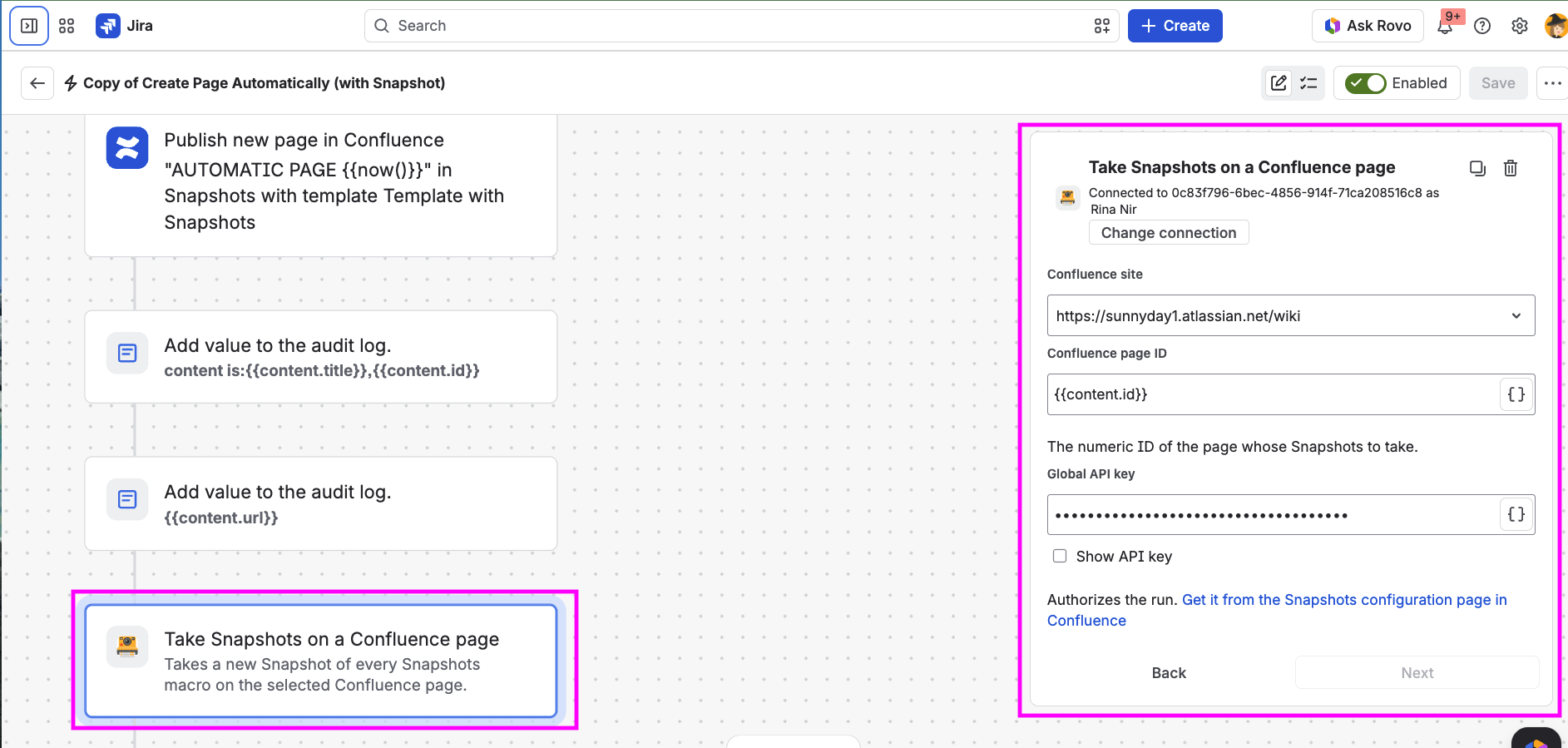Switch to the rule editor view icon
Screen dimensions: 1568x748
click(1279, 83)
